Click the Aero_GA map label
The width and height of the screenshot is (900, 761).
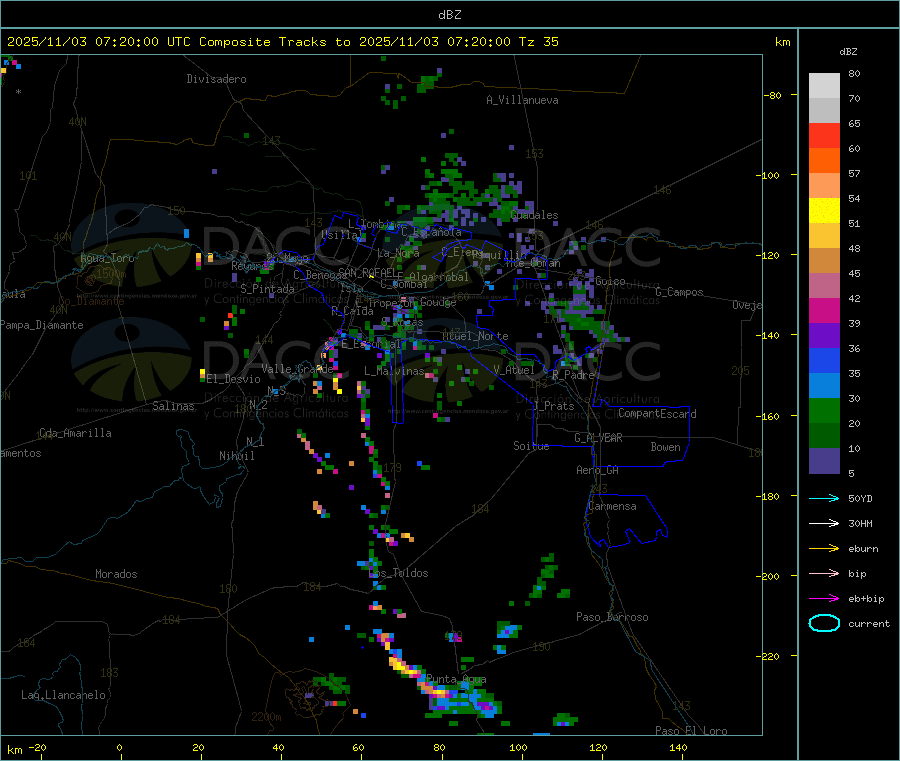[598, 470]
